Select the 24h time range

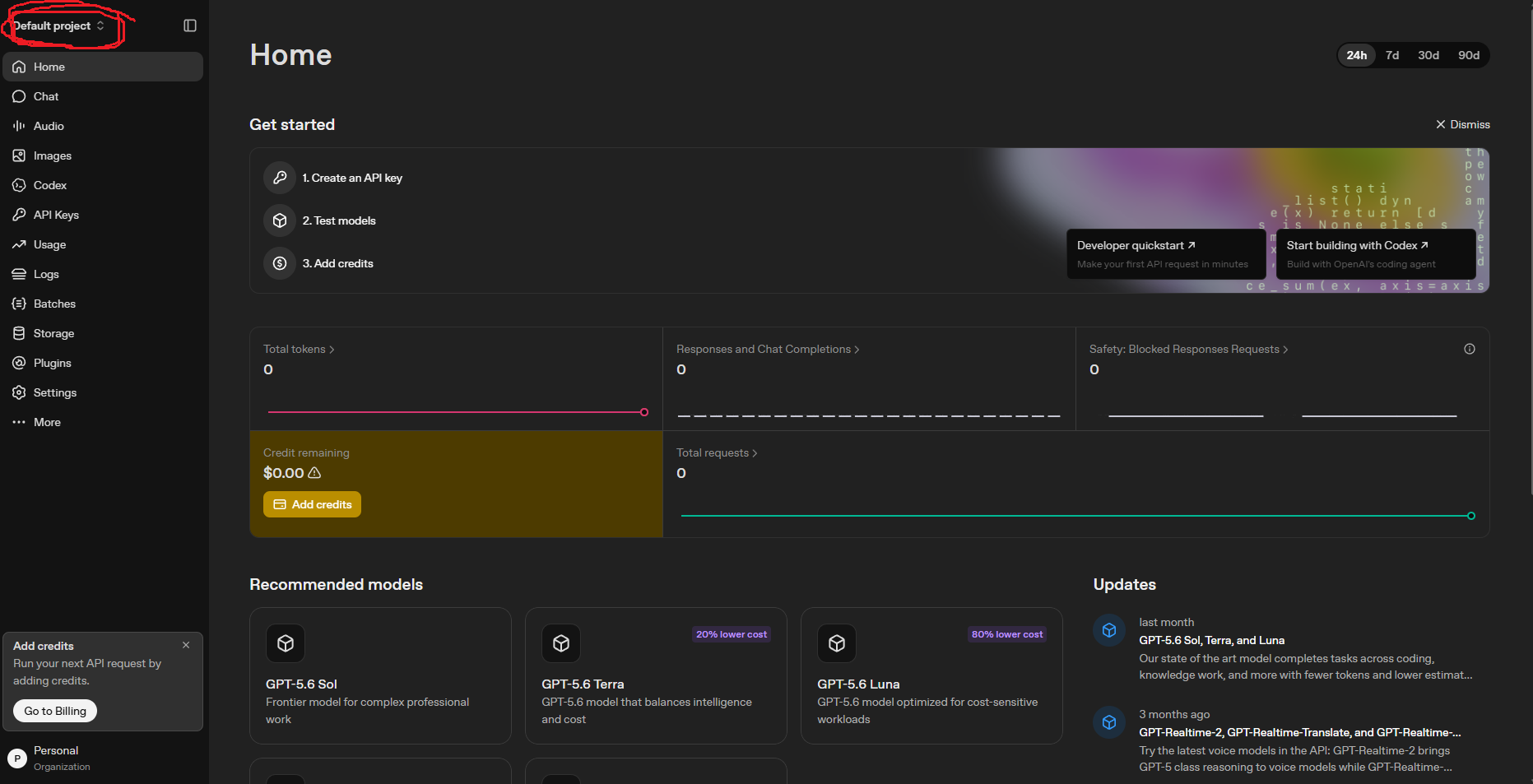1357,55
